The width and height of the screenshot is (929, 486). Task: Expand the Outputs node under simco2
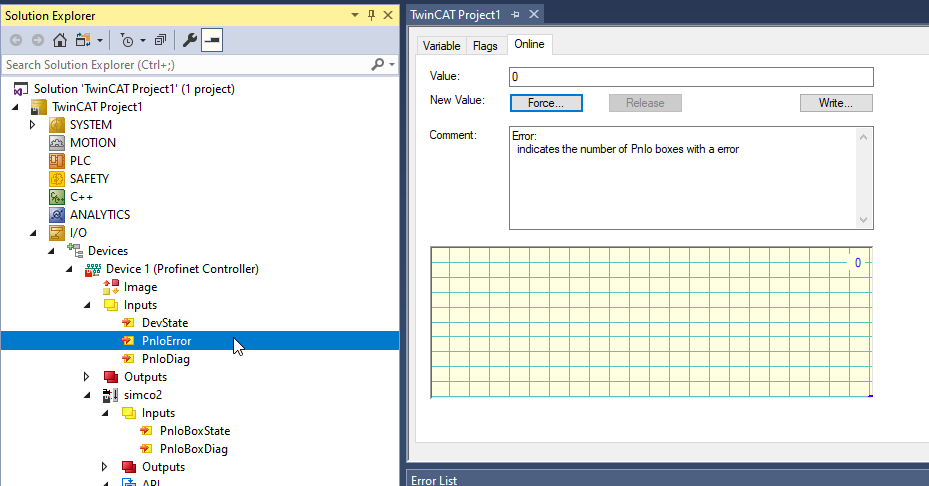click(104, 467)
